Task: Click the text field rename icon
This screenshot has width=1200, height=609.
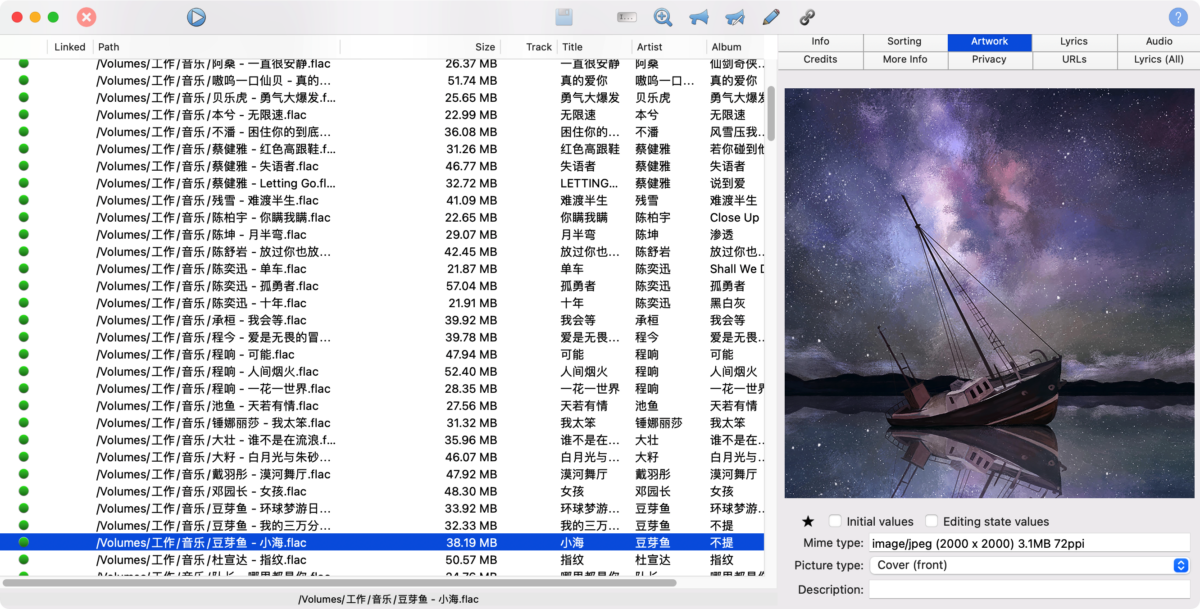Action: point(627,17)
